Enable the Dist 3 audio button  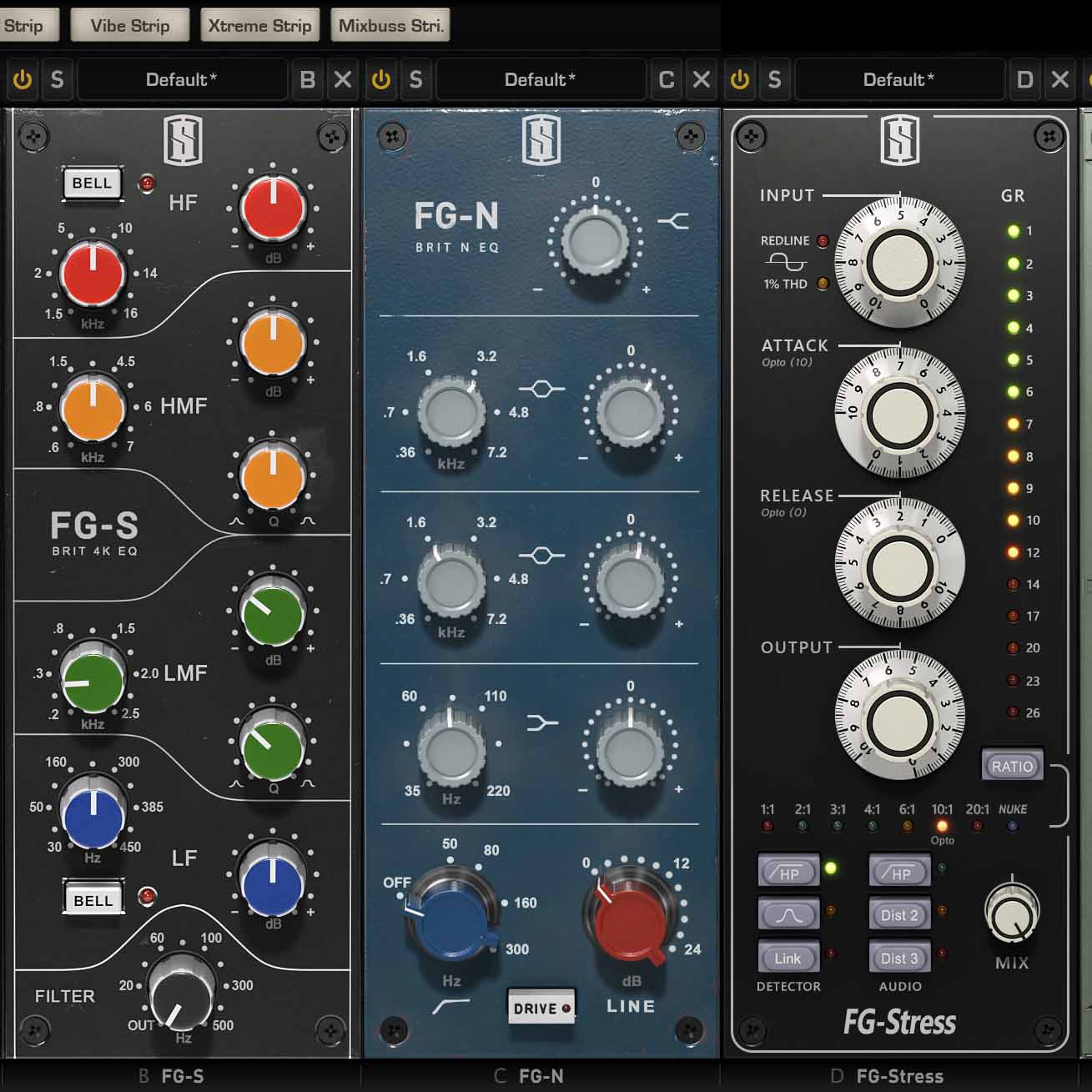pyautogui.click(x=899, y=958)
